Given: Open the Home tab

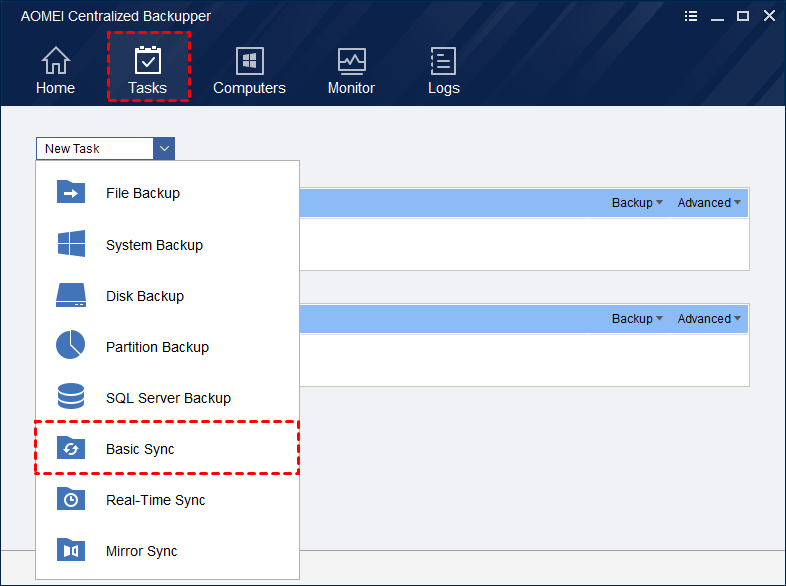Looking at the screenshot, I should coord(55,70).
